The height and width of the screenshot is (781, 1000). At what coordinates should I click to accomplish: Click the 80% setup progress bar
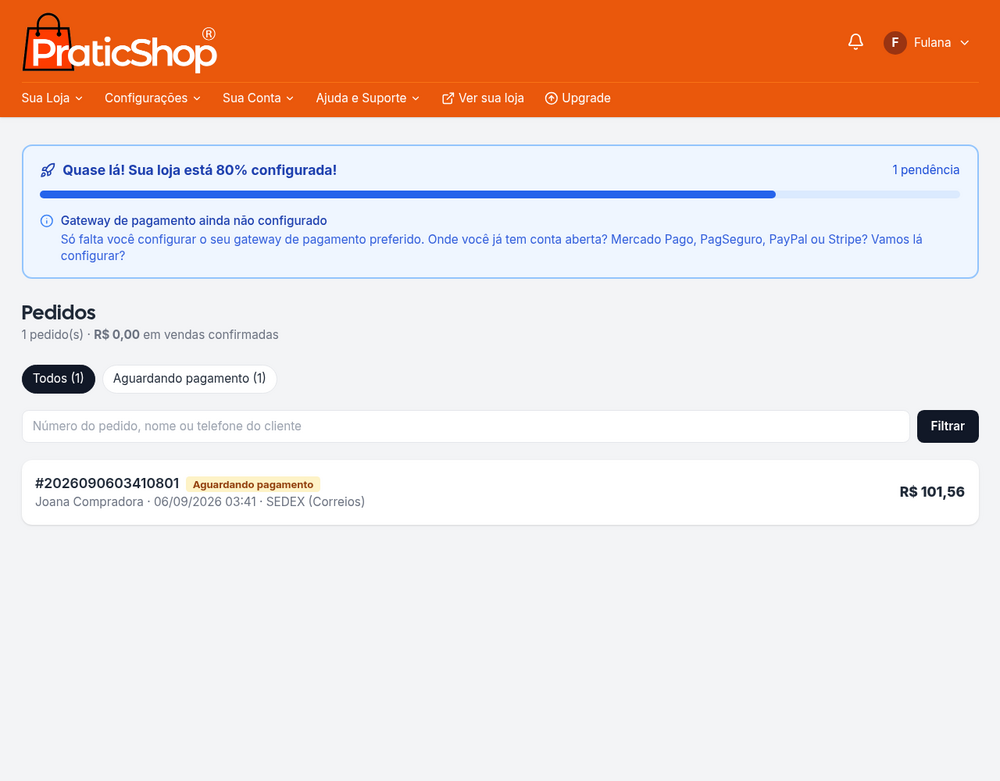pos(499,194)
